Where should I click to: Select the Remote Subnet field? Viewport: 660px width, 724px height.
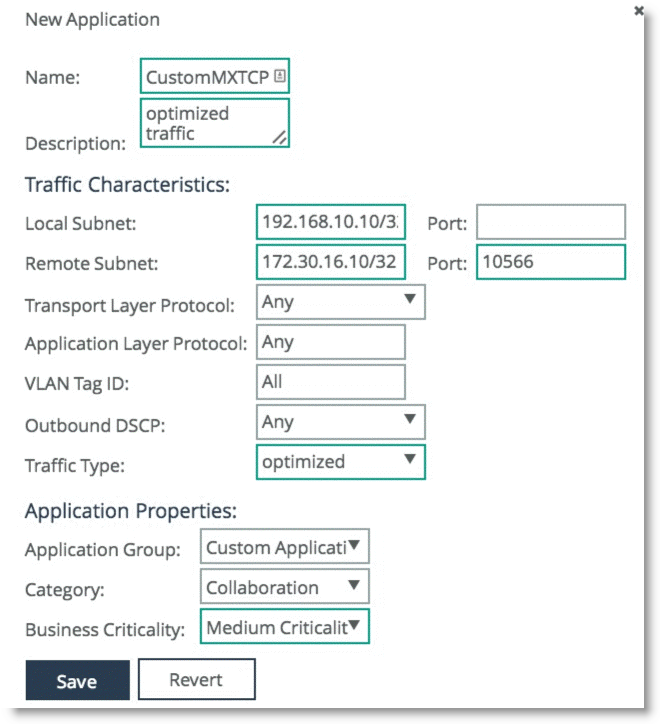coord(331,262)
